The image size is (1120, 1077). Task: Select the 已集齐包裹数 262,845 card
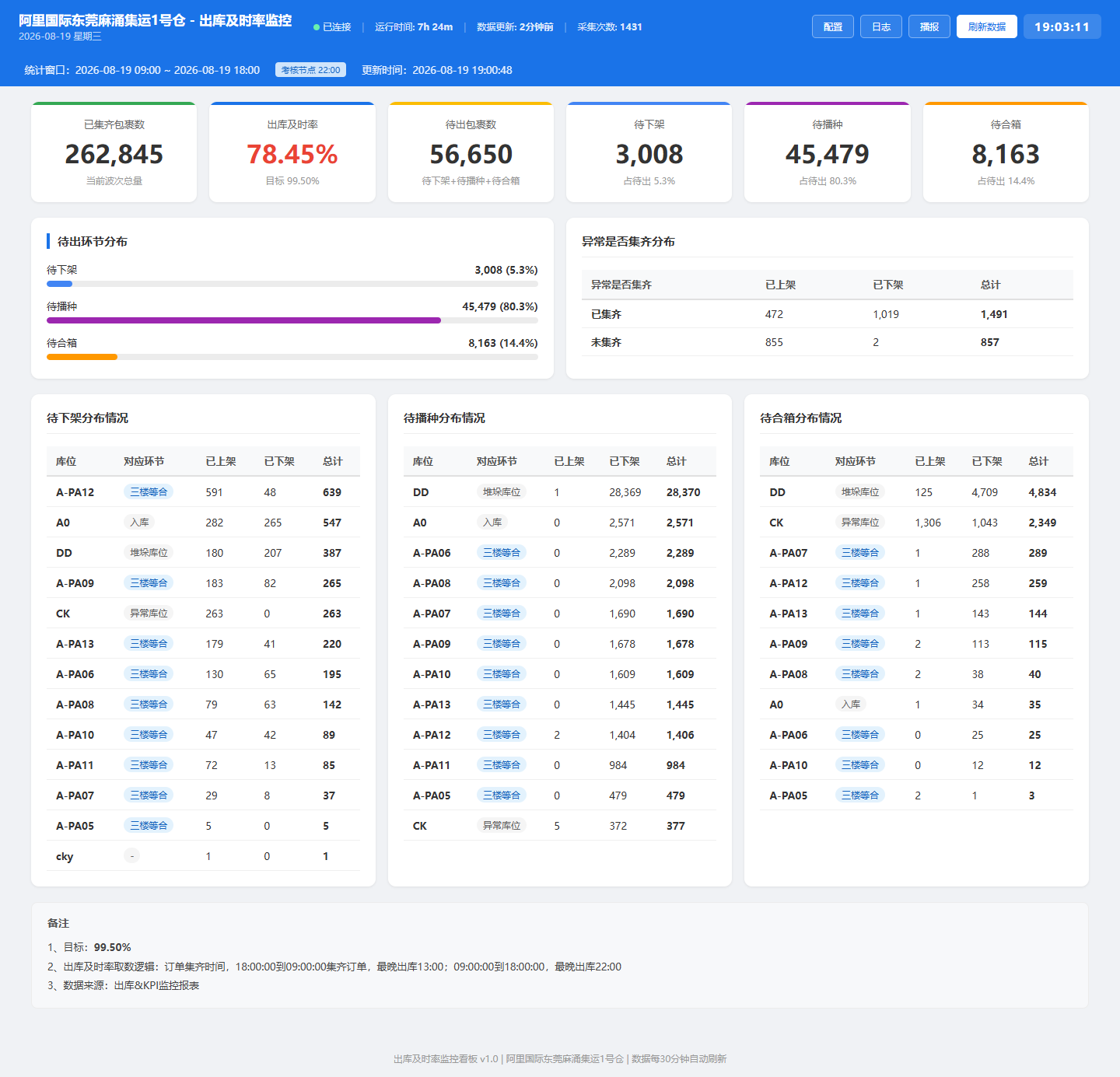tap(114, 152)
